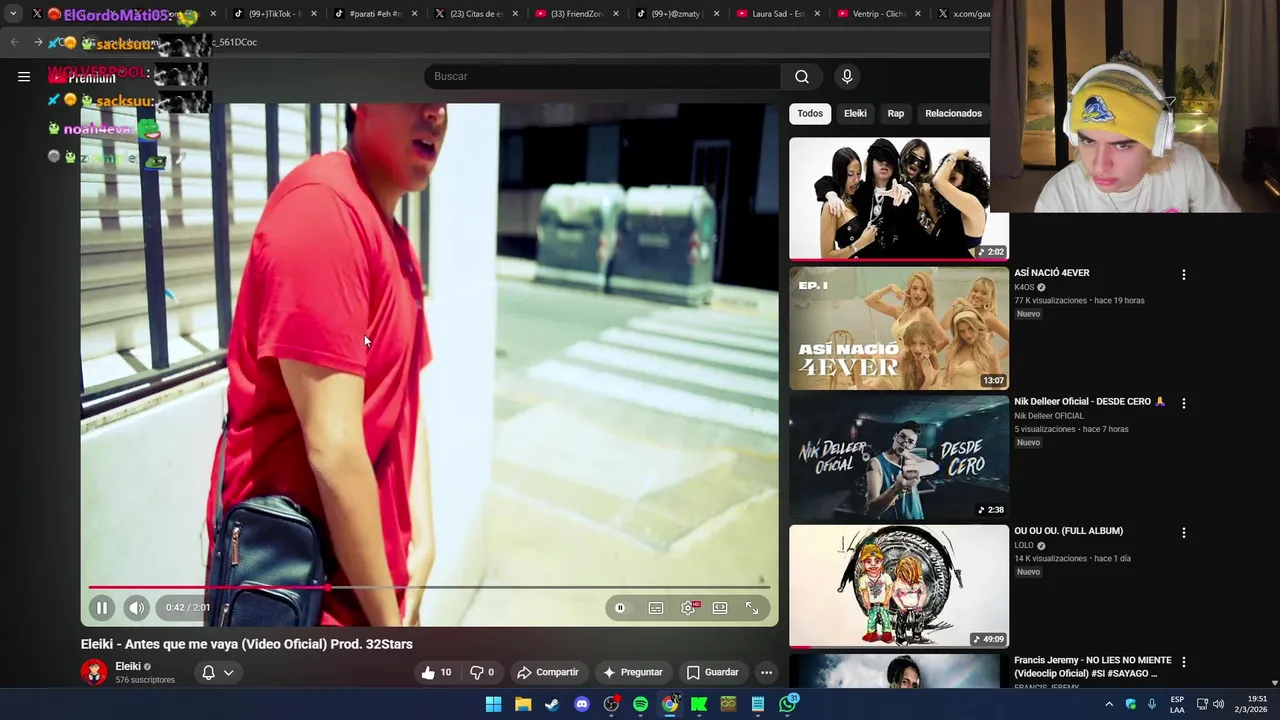Viewport: 1280px width, 720px height.
Task: Click the Guardar save button
Action: click(712, 672)
